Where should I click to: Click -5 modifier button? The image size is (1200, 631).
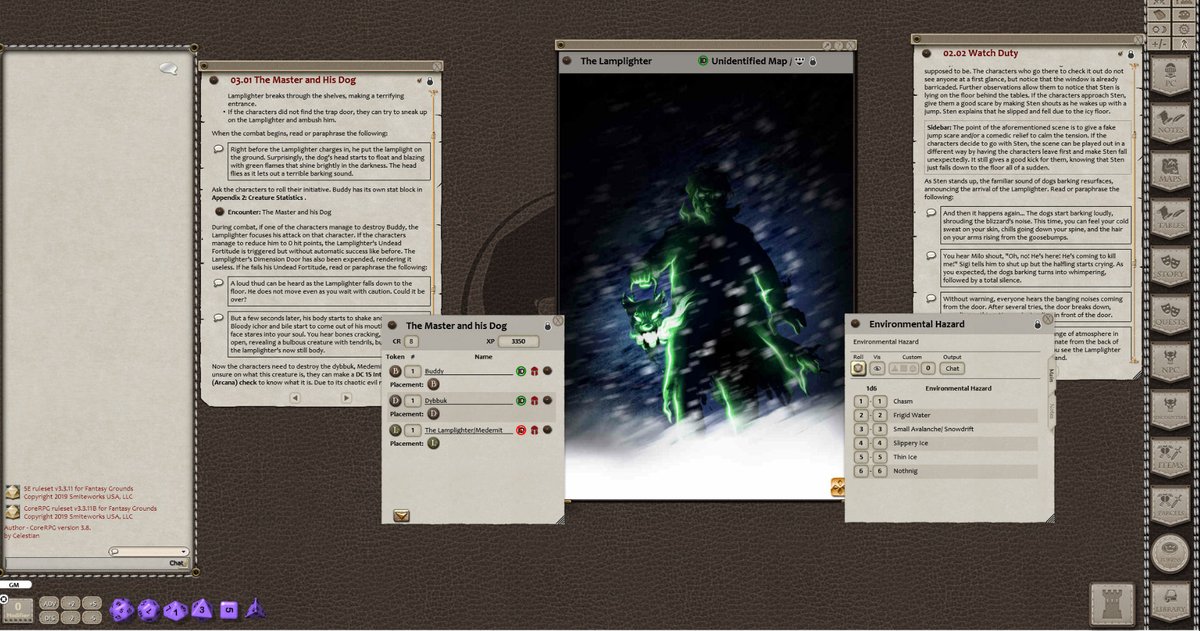[92, 617]
